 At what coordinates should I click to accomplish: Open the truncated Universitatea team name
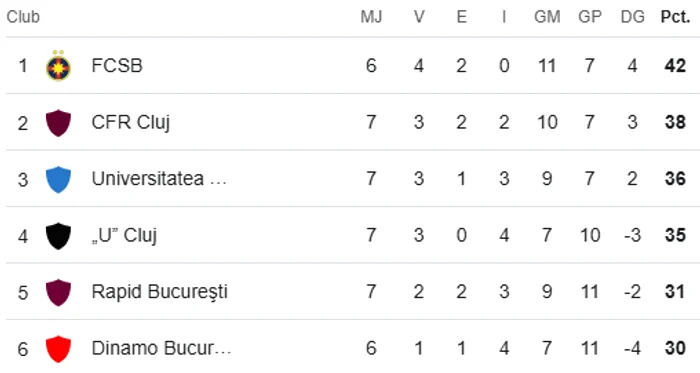(159, 179)
